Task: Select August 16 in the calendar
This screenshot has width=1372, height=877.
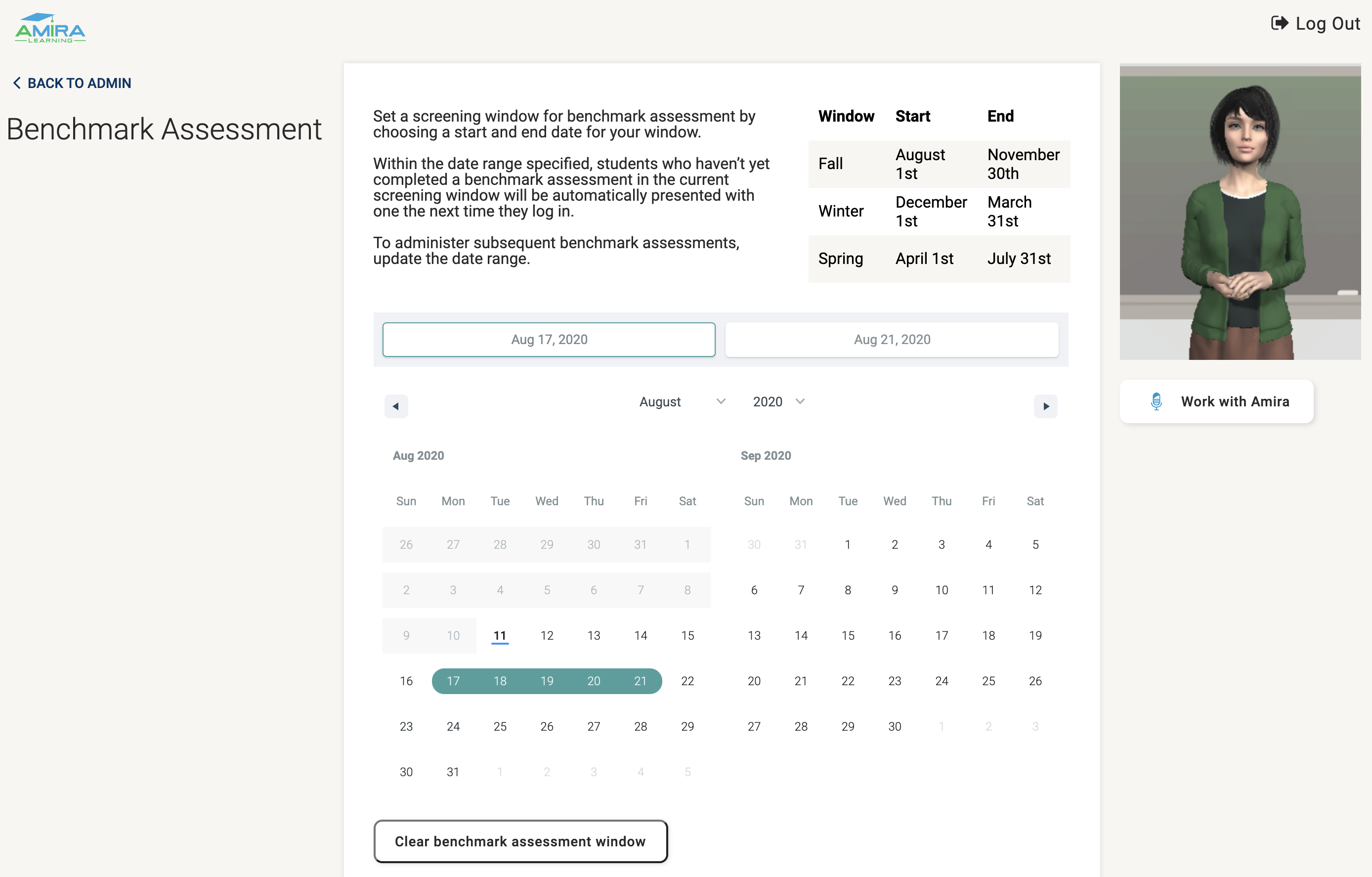Action: coord(406,681)
